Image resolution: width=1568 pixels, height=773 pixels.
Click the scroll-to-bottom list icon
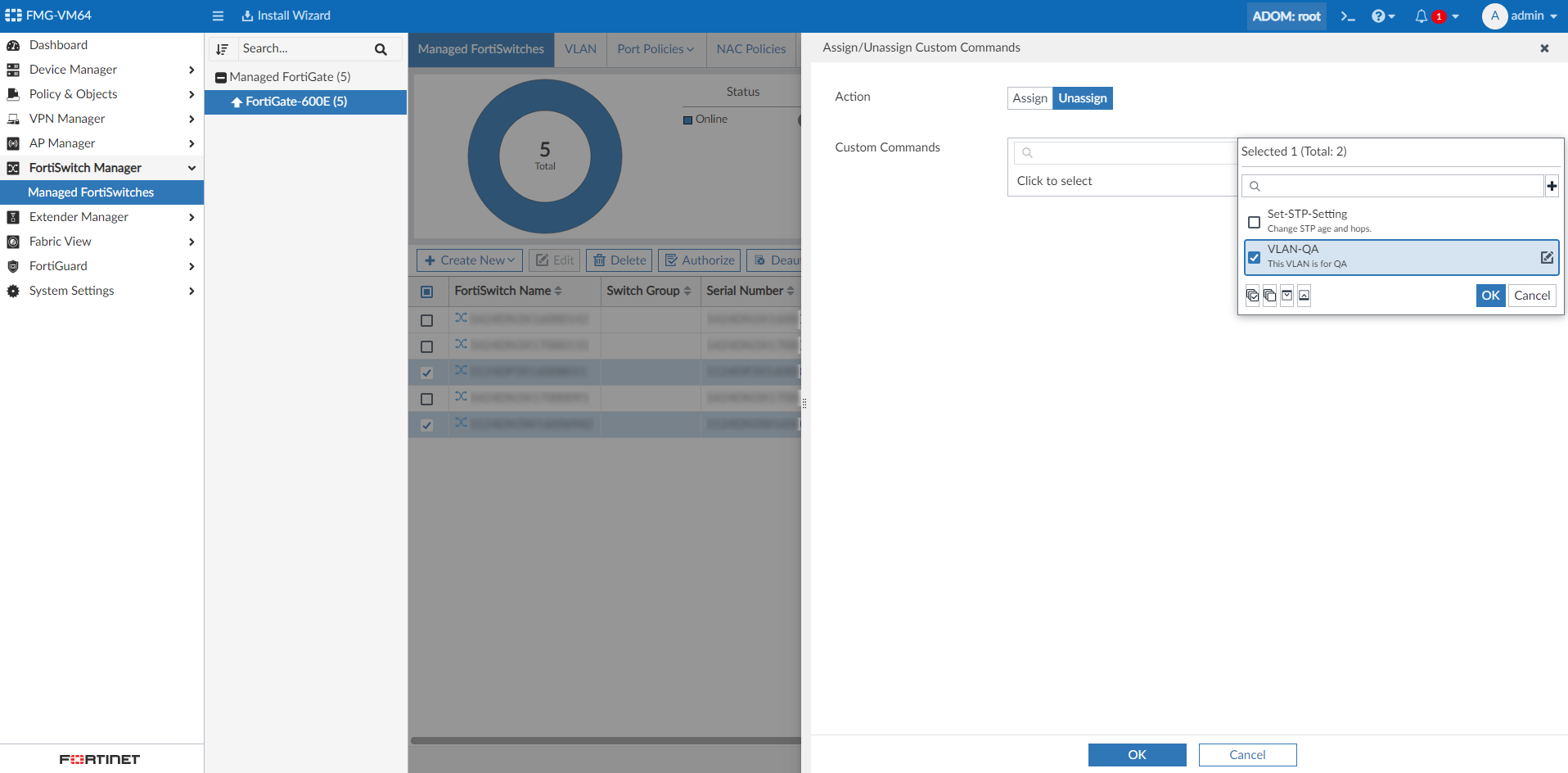point(1286,296)
